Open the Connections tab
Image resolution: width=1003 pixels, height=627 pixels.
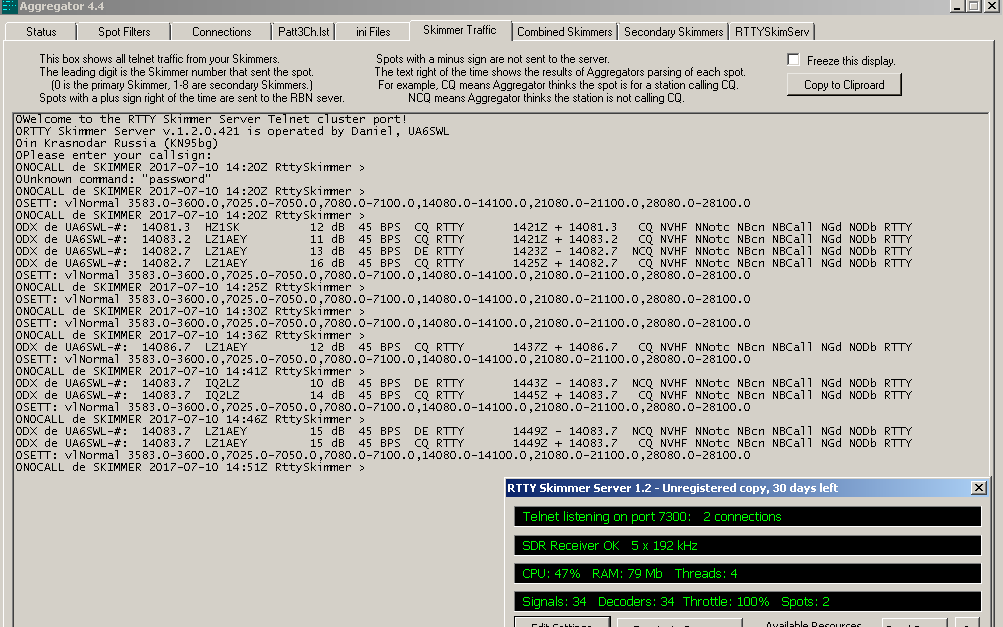click(221, 32)
